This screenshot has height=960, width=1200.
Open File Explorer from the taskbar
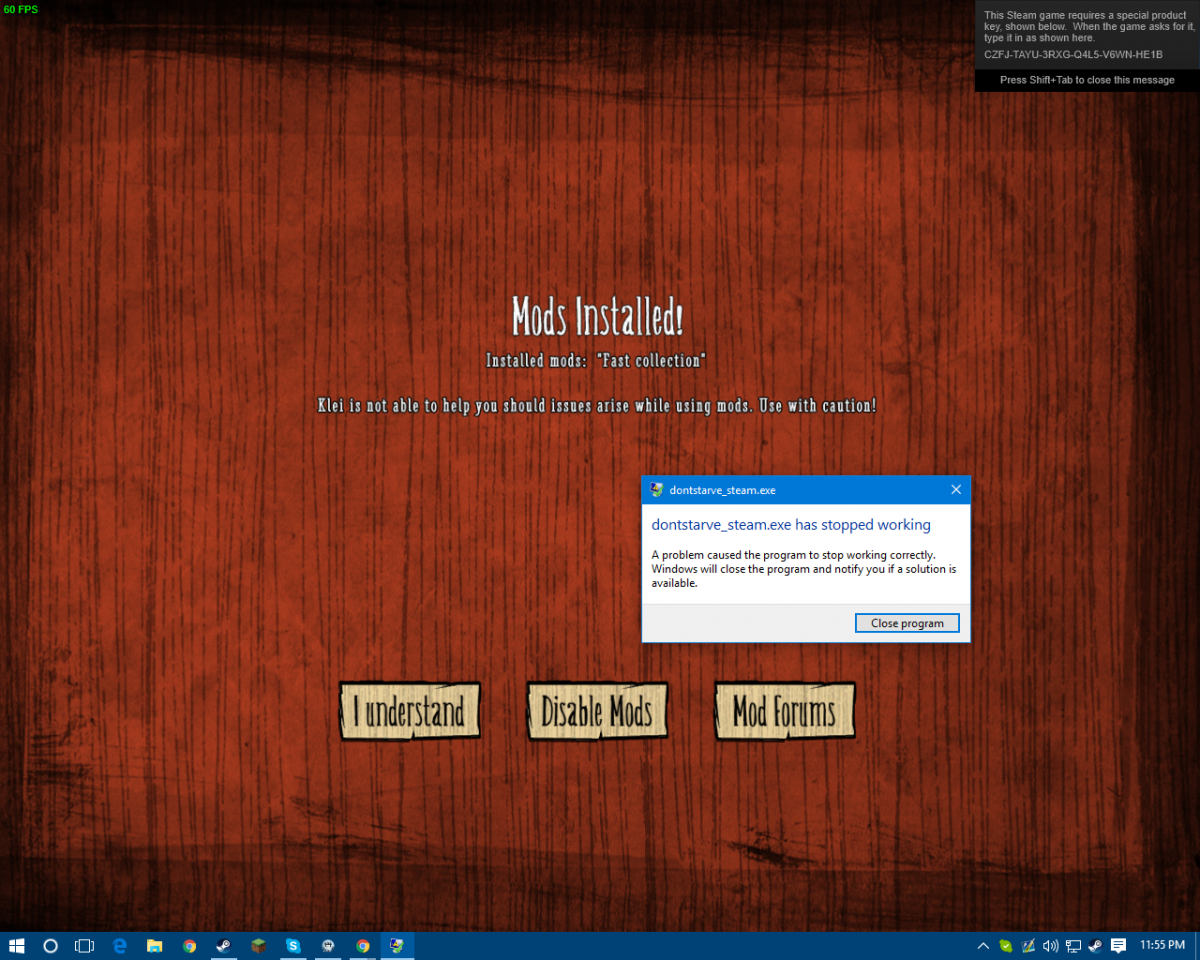(155, 945)
